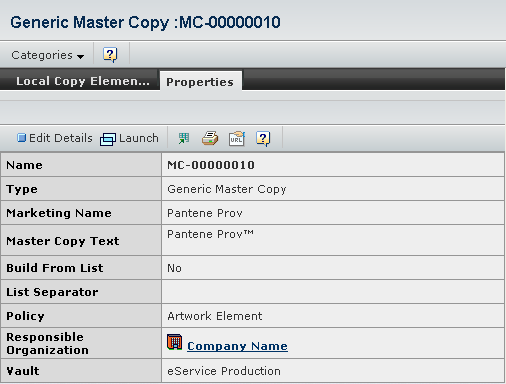The height and width of the screenshot is (384, 506).
Task: Switch to the Local Copy Elements tab
Action: [83, 81]
